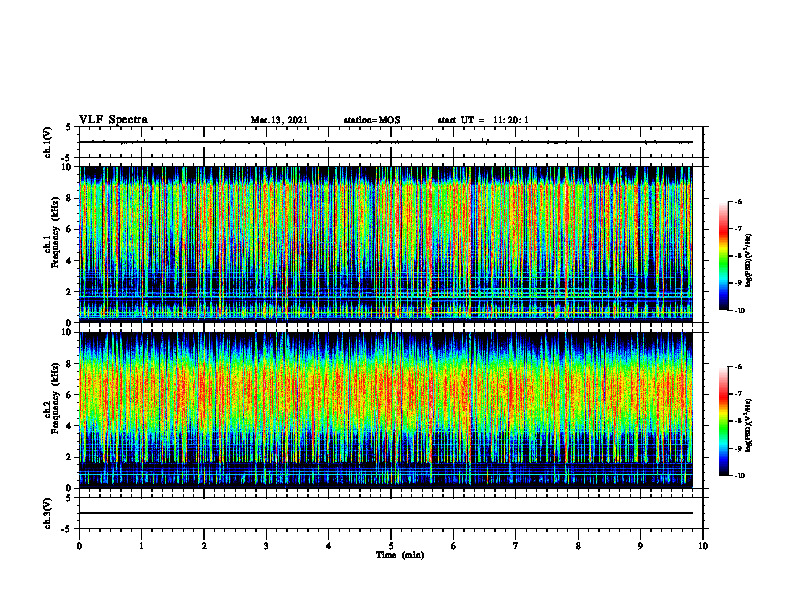Click the ch.1 color bar "log(PSD)" label
This screenshot has width=792, height=612.
coord(749,261)
